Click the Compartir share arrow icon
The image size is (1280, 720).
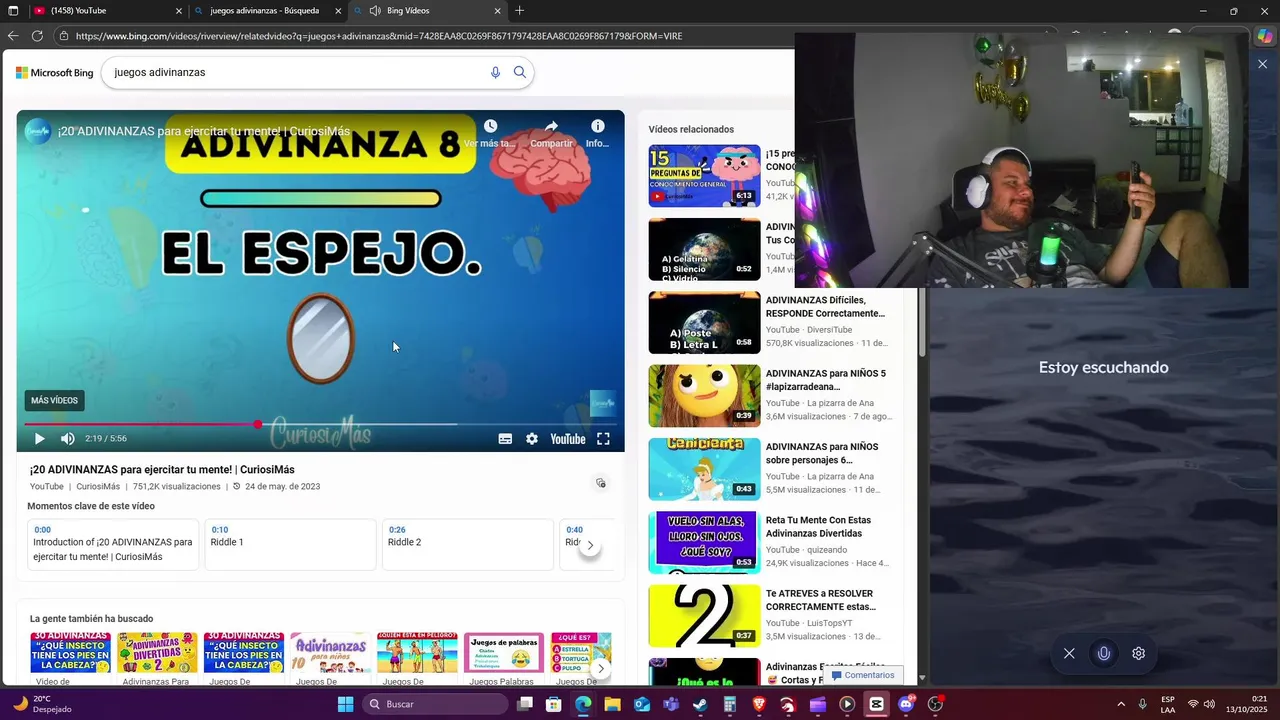[551, 126]
